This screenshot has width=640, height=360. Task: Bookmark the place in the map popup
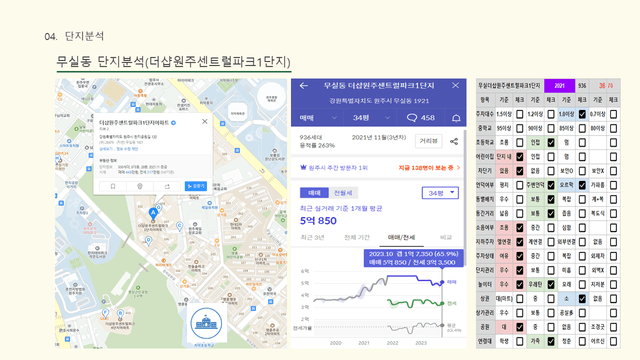[x=113, y=186]
